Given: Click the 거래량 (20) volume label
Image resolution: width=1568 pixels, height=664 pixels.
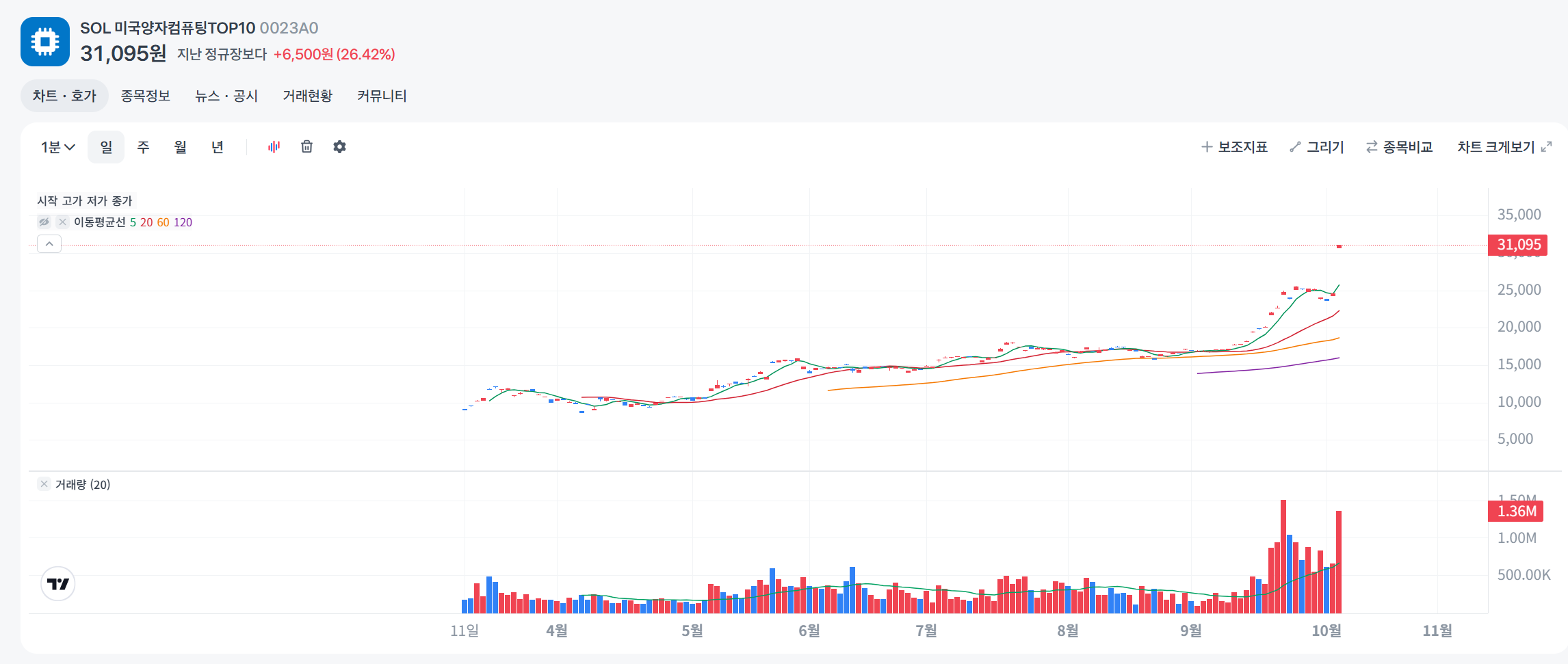Looking at the screenshot, I should click(83, 484).
